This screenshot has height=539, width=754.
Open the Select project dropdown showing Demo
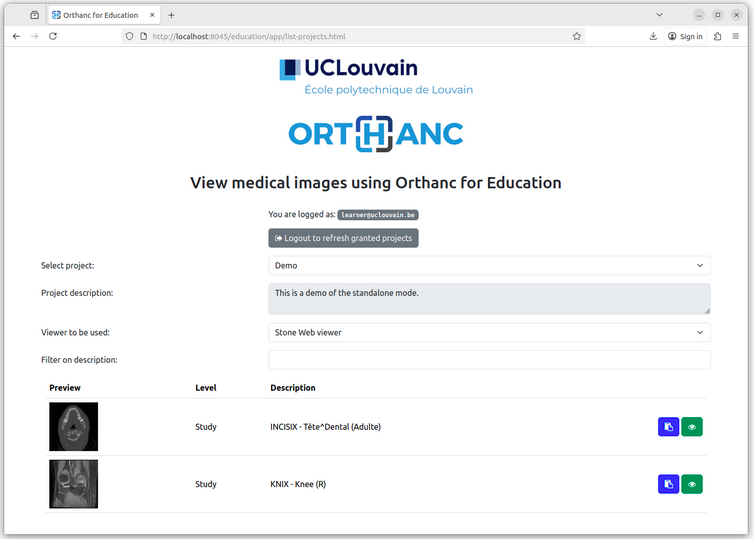tap(489, 265)
